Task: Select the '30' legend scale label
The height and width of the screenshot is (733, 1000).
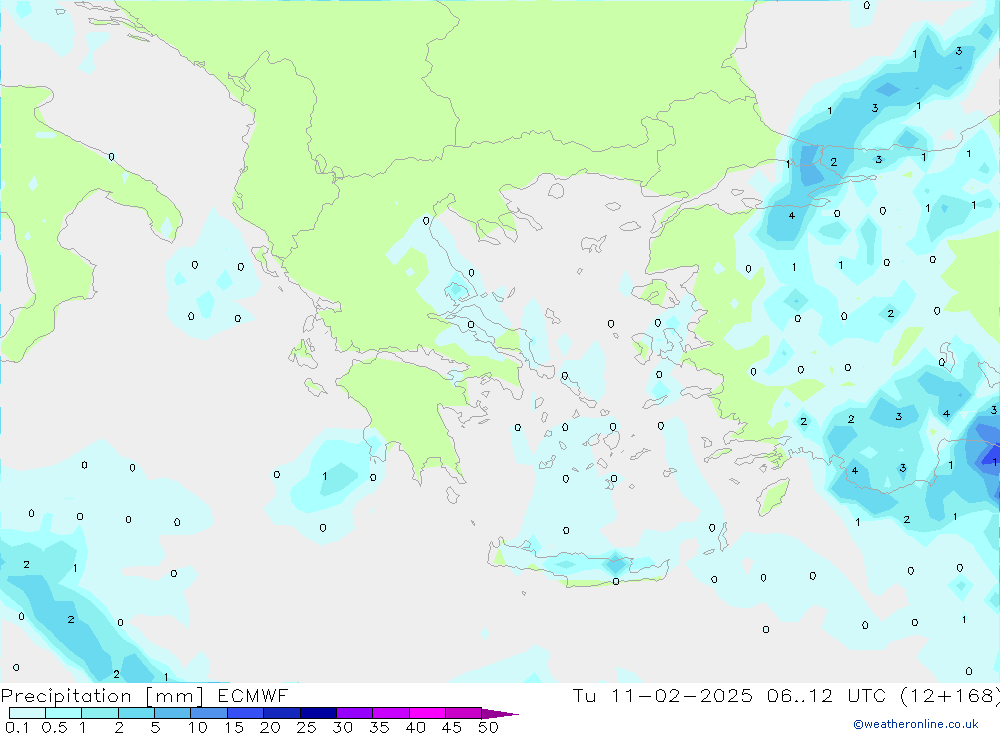Action: click(x=342, y=727)
